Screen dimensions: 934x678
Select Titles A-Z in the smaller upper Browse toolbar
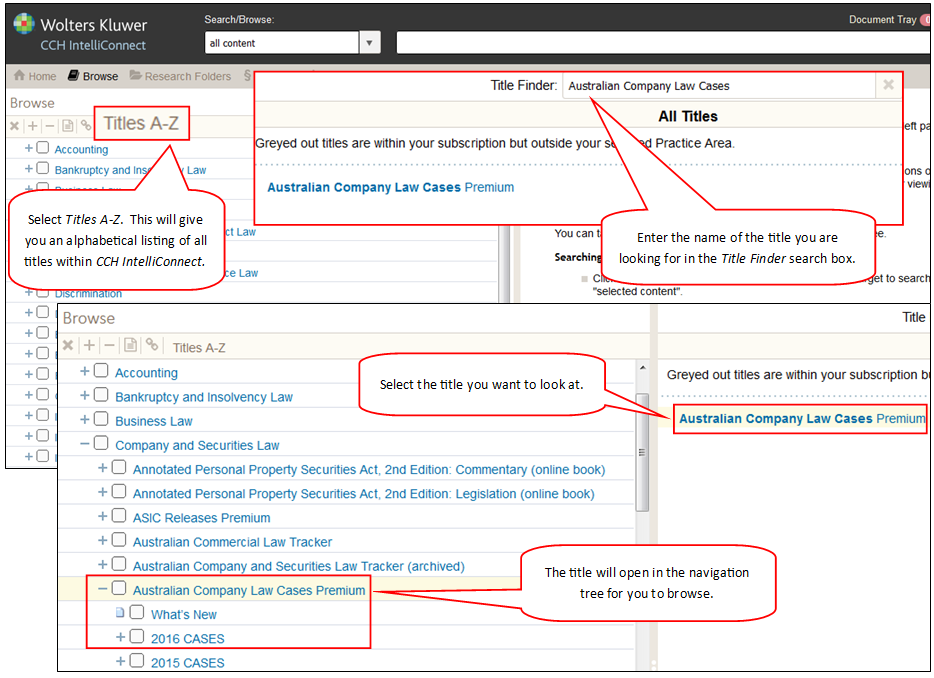pyautogui.click(x=141, y=123)
